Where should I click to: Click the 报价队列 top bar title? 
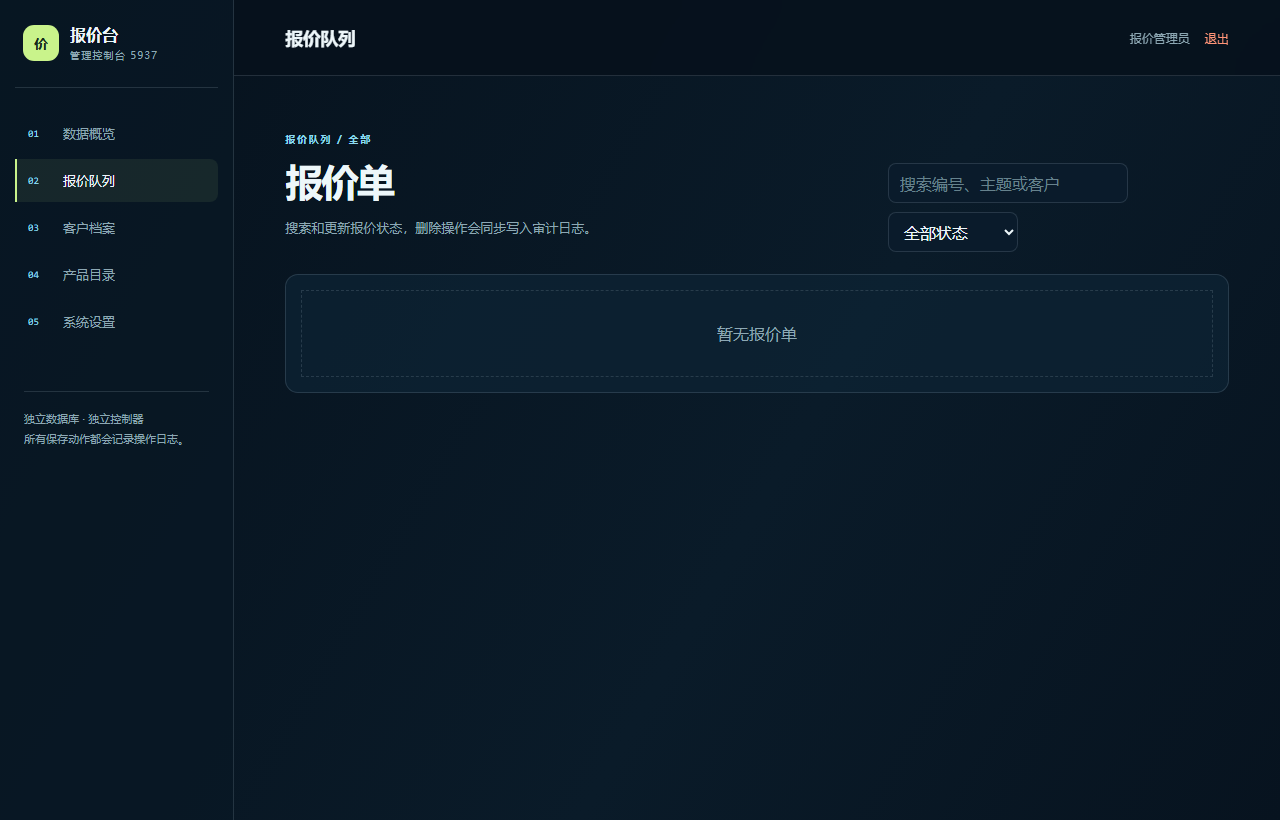click(320, 39)
